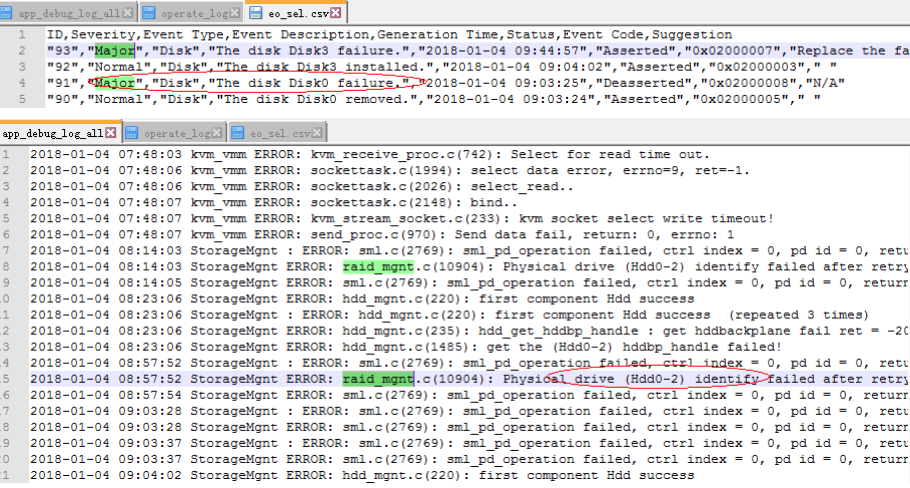Click the hdd_mgnt.c(1485) hddbp_handle failed line
This screenshot has height=488, width=910.
(406, 347)
